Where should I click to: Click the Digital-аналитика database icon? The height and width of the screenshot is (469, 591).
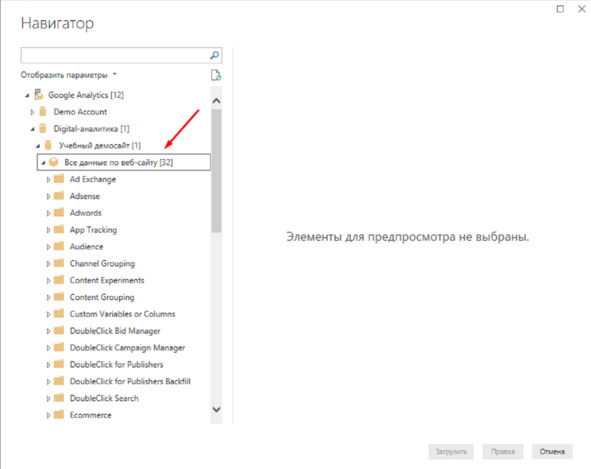[x=43, y=129]
